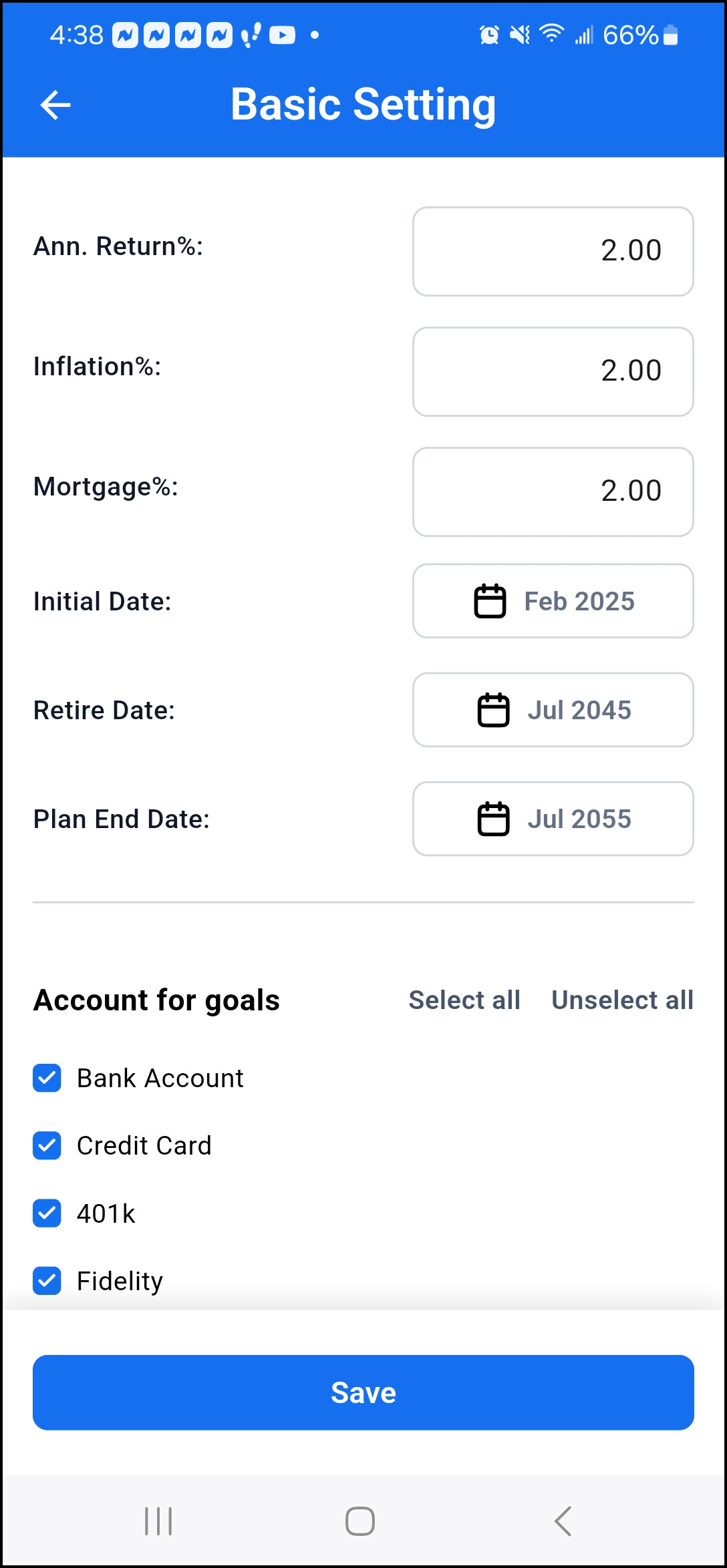Uncheck the Bank Account checkbox
This screenshot has height=1568, width=727.
47,1078
